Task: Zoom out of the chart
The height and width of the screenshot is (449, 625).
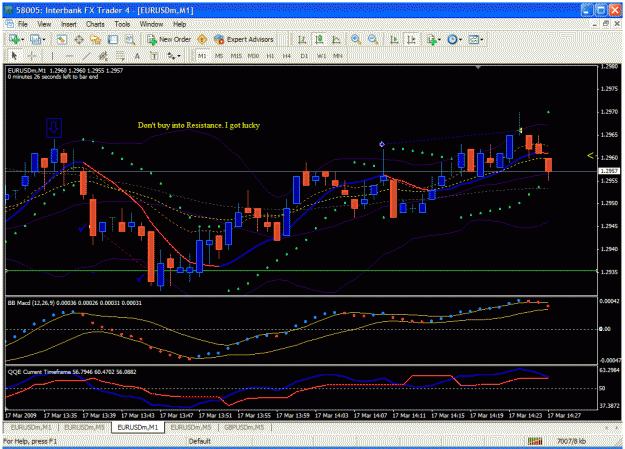Action: click(373, 39)
